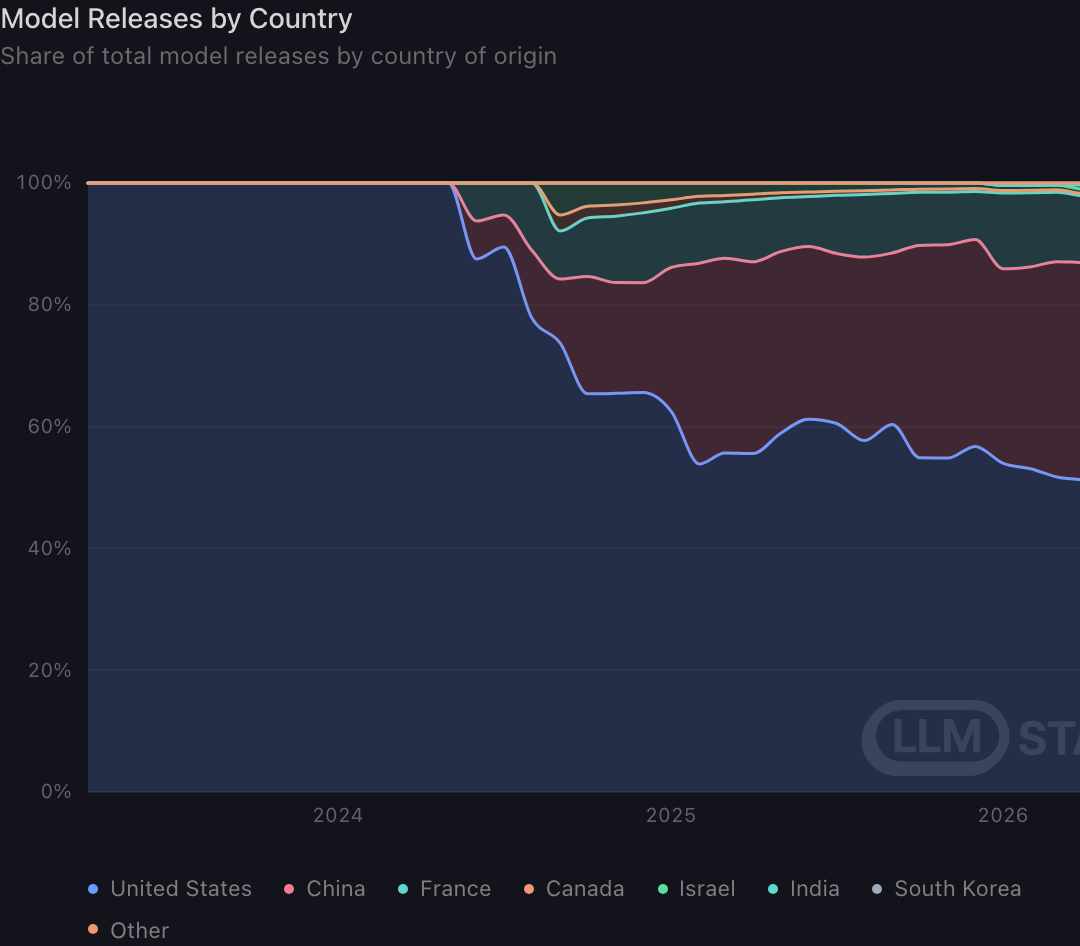Click the 60% y-axis label
The height and width of the screenshot is (946, 1080).
click(x=49, y=426)
